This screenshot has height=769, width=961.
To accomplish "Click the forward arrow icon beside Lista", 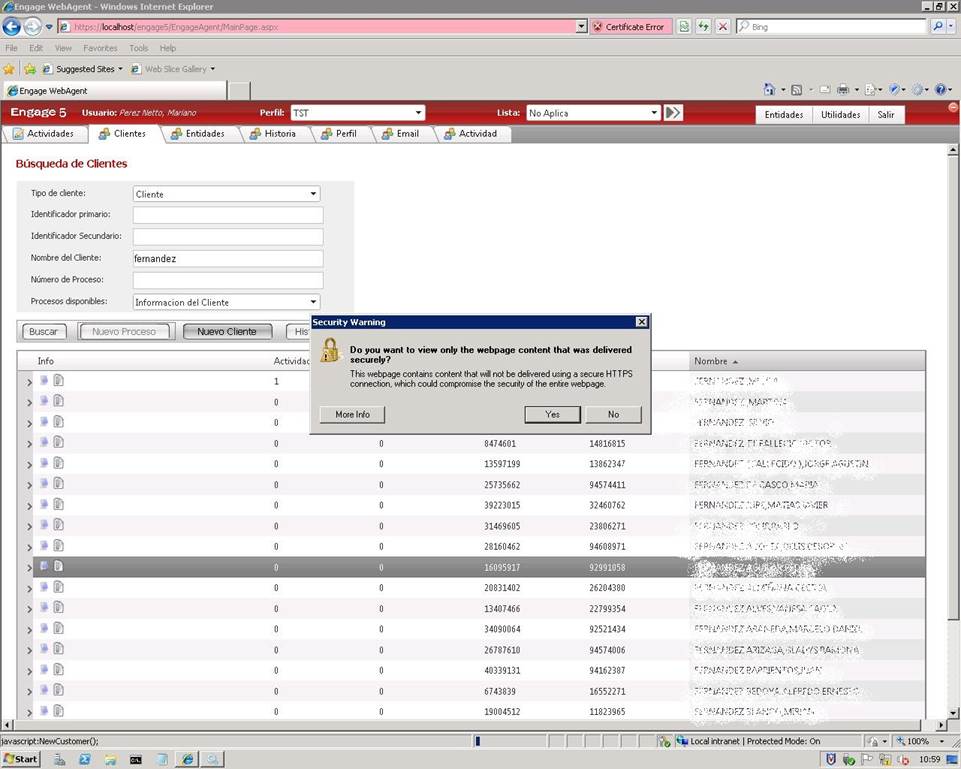I will point(673,113).
